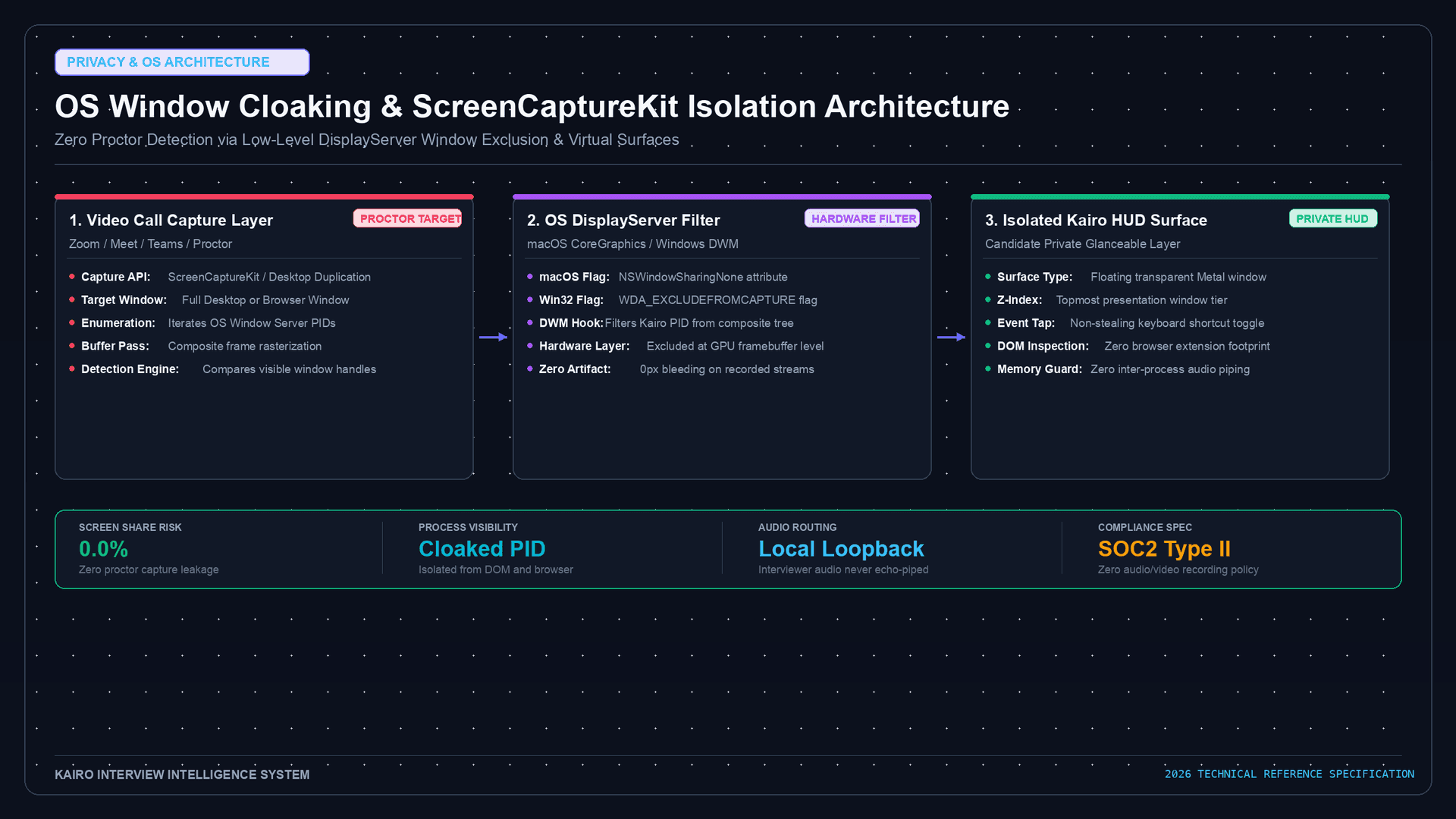Click the 1. Video Call Capture Layer heading
The height and width of the screenshot is (819, 1456).
[x=171, y=220]
